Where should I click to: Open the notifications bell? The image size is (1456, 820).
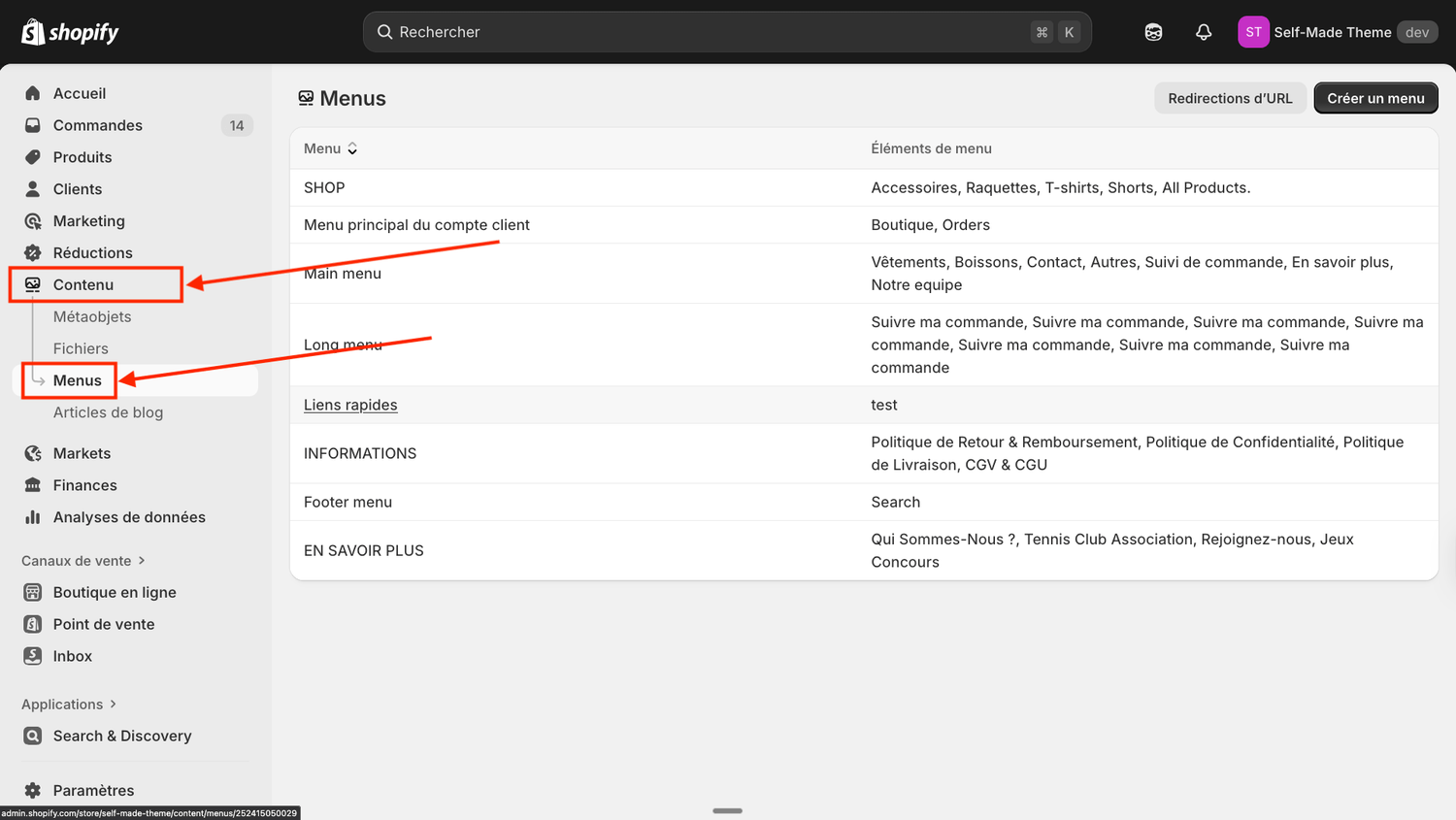click(1204, 32)
